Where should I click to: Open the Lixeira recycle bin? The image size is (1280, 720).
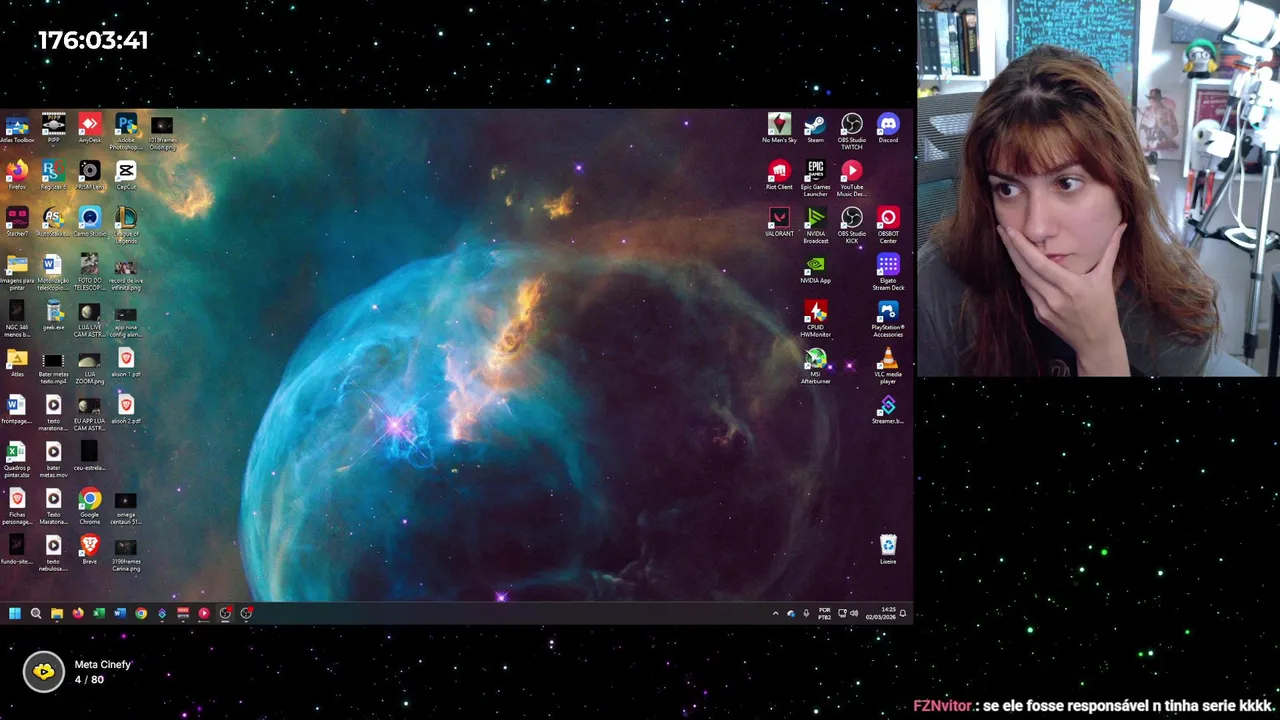[x=888, y=550]
